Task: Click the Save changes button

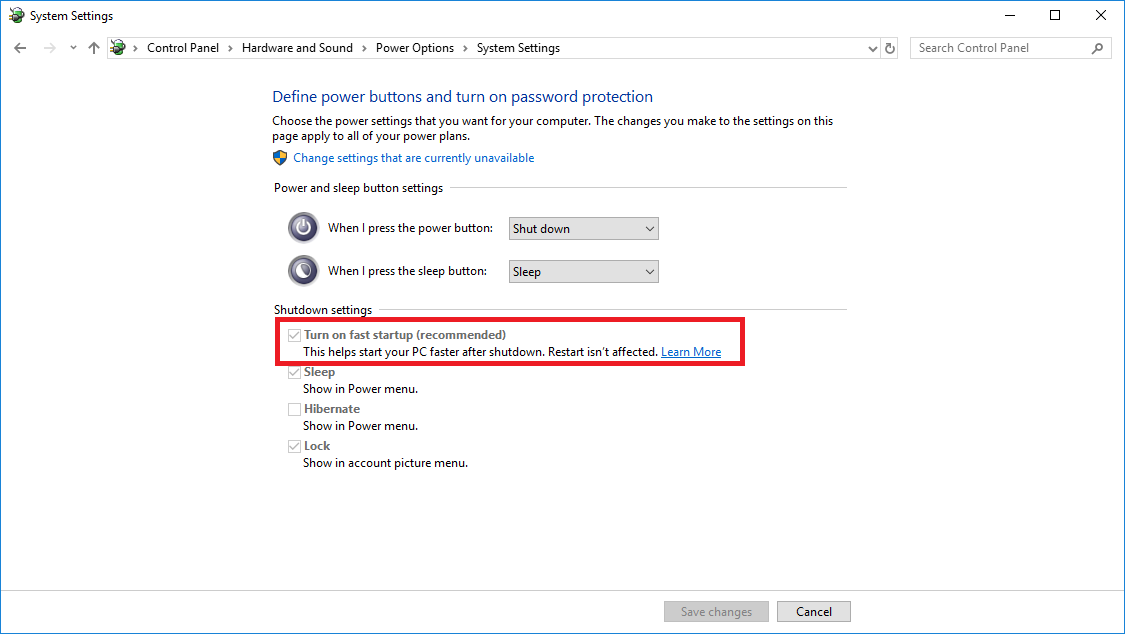Action: tap(716, 612)
